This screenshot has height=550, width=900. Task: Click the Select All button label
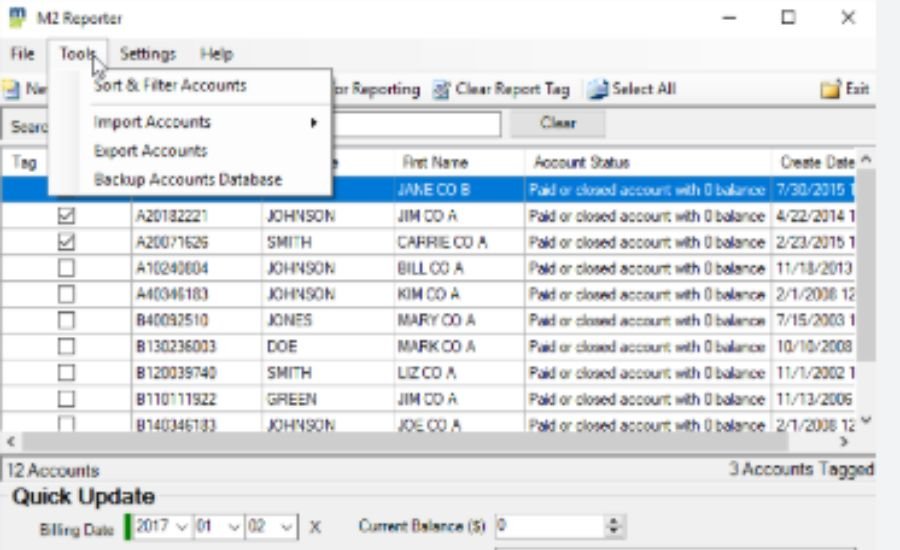(643, 89)
